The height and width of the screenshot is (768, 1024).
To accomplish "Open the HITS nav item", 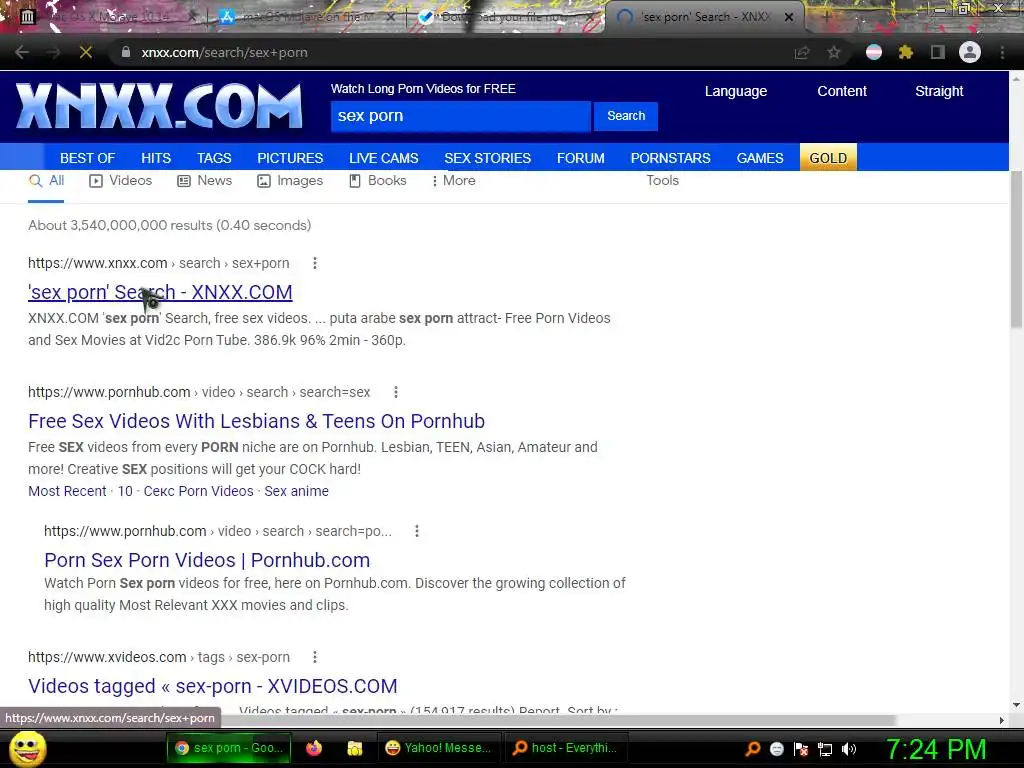I will click(x=156, y=158).
